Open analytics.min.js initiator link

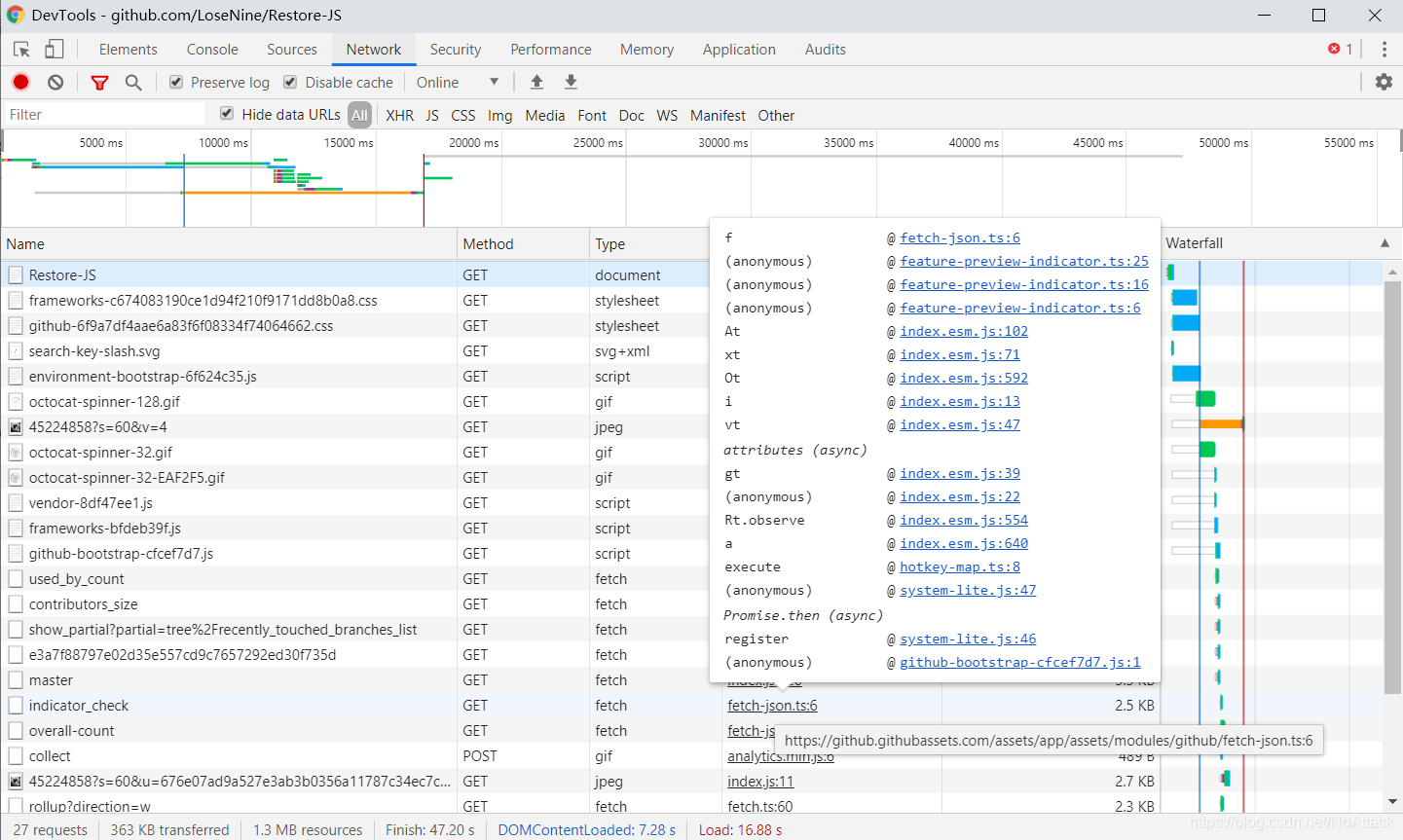(780, 756)
